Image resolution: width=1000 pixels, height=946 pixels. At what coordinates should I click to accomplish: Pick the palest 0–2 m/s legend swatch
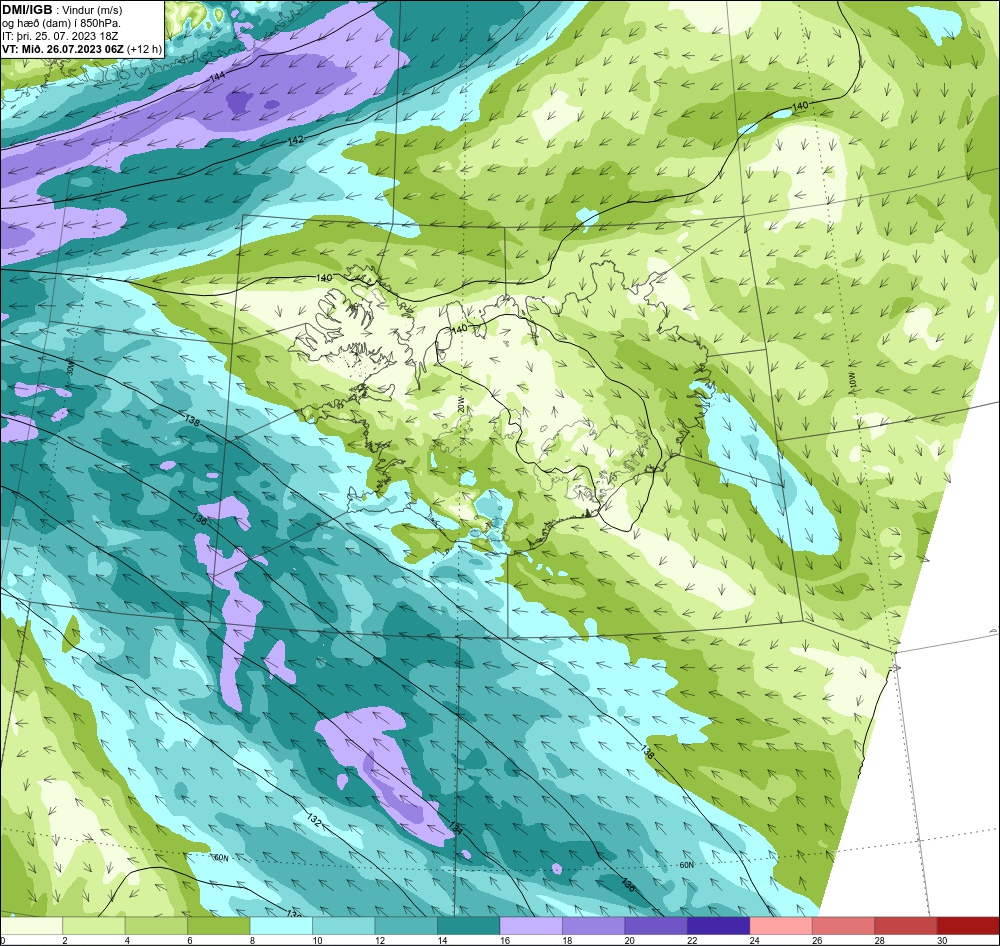[31, 925]
